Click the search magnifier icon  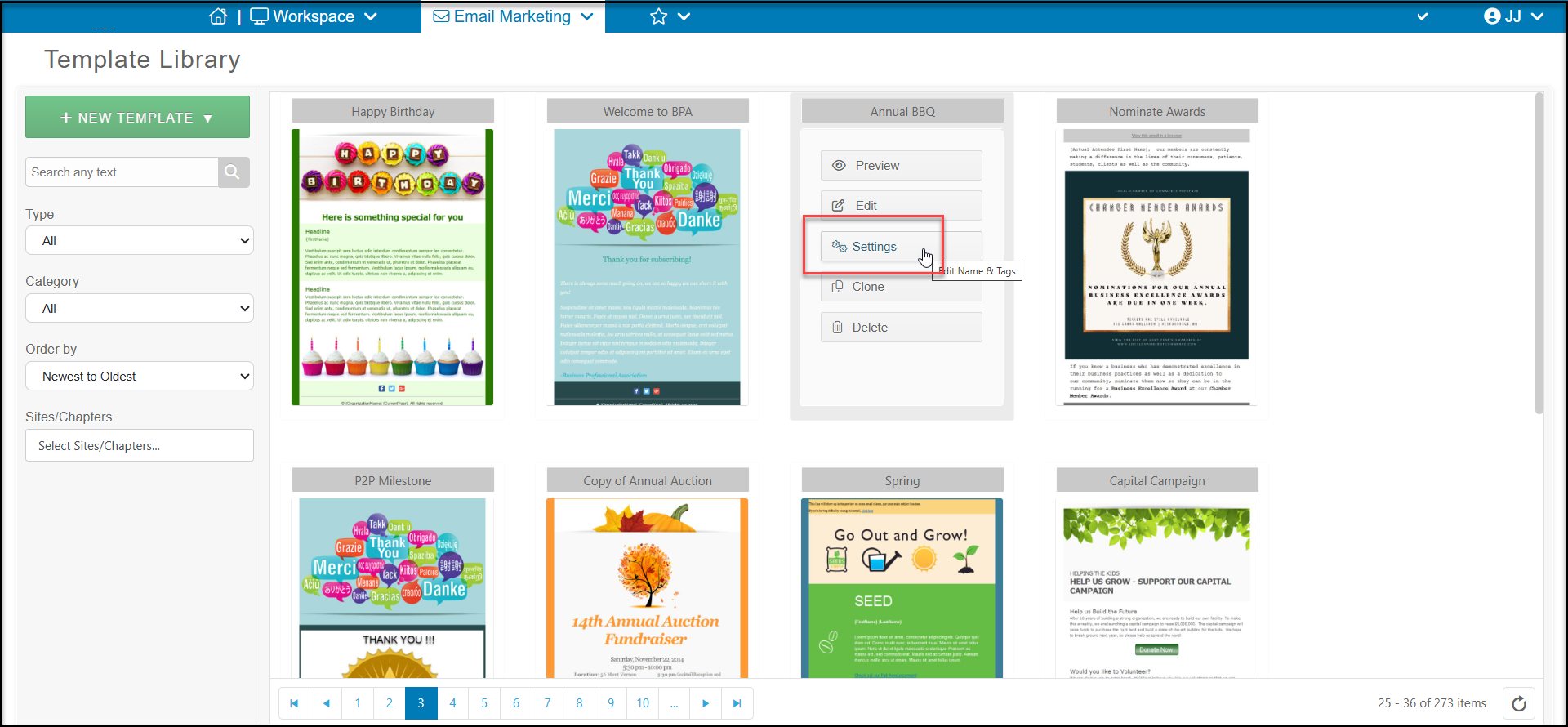click(x=233, y=172)
